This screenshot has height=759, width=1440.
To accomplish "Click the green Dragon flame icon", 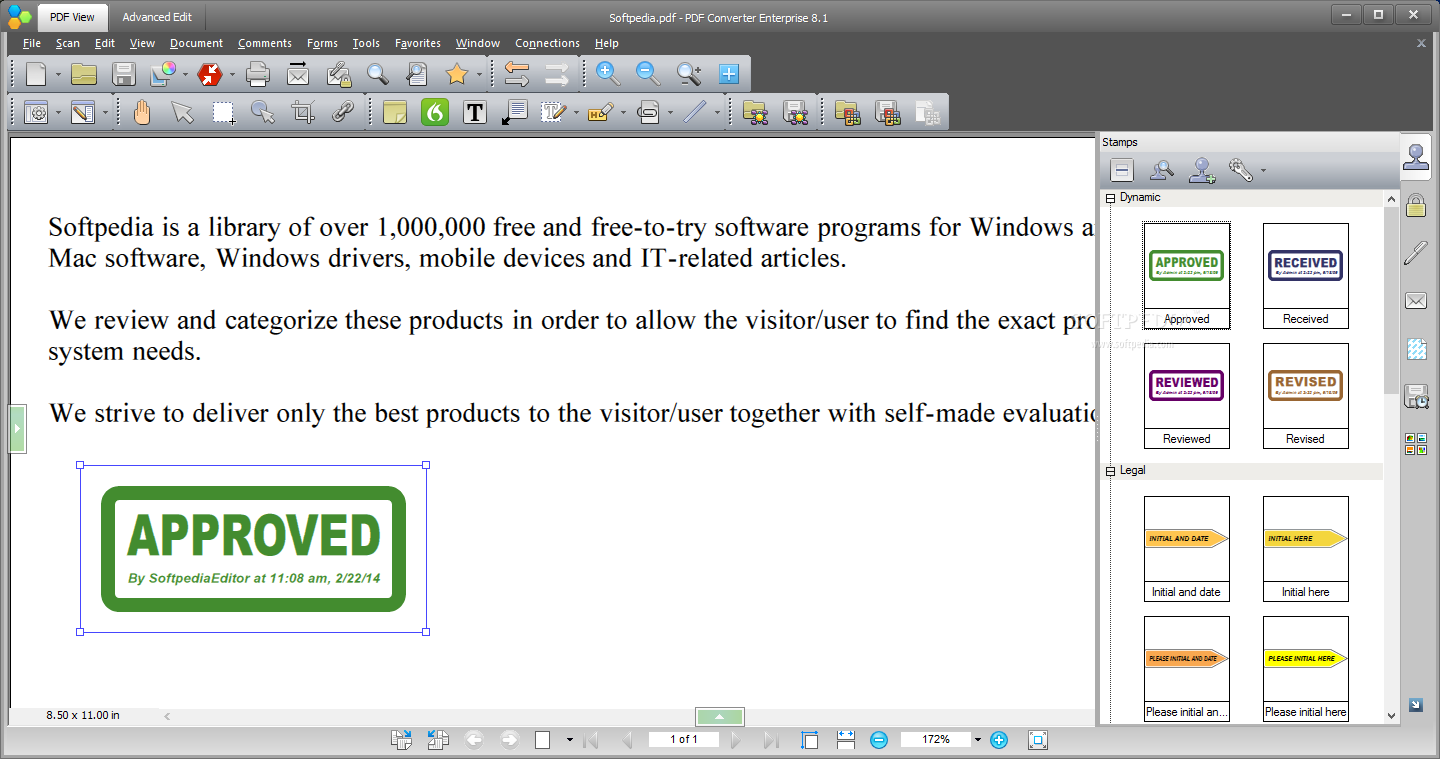I will point(435,112).
